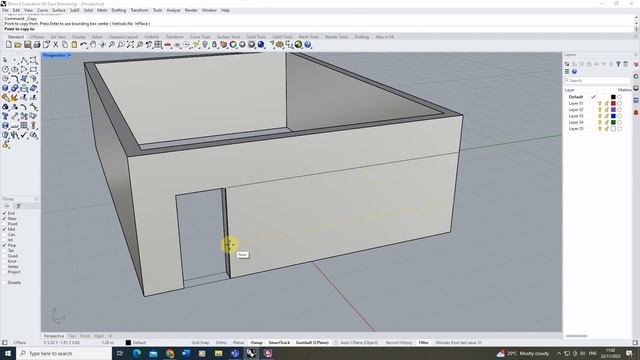Viewport: 640px width, 360px height.
Task: Click the Layers panel help icon
Action: (574, 71)
